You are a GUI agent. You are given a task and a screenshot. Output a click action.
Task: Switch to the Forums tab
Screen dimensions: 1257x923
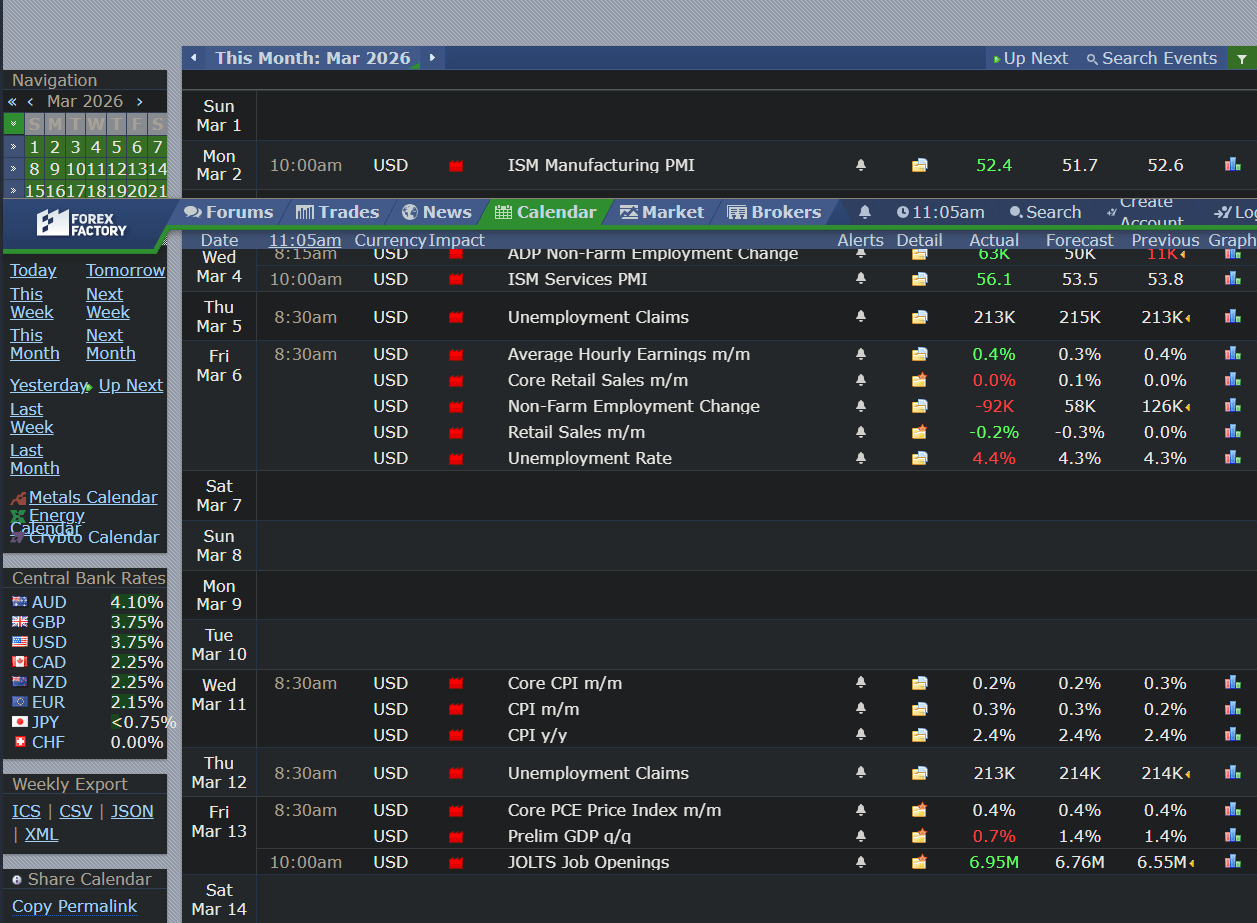229,212
